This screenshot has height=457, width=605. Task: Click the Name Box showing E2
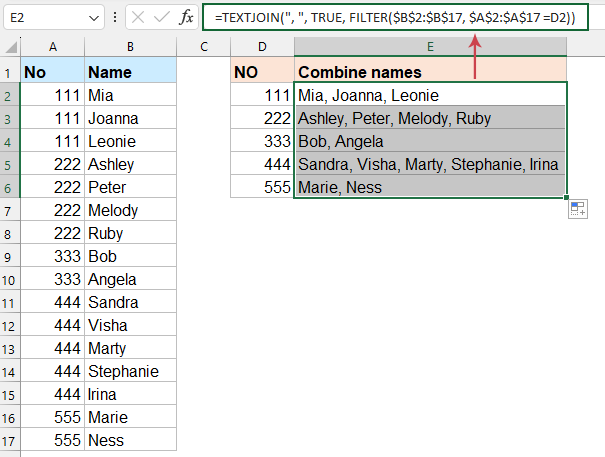pyautogui.click(x=45, y=18)
